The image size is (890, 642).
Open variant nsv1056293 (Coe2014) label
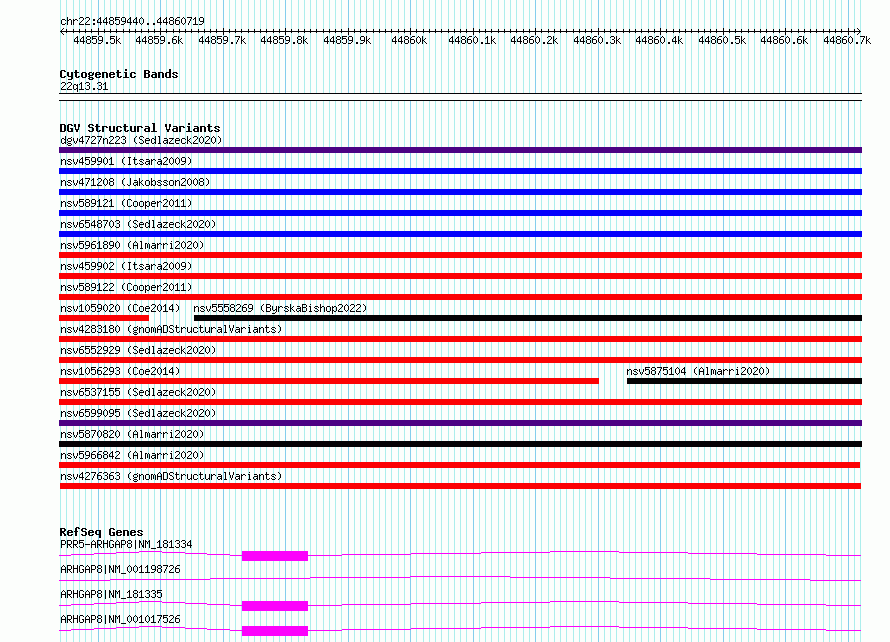[x=120, y=371]
